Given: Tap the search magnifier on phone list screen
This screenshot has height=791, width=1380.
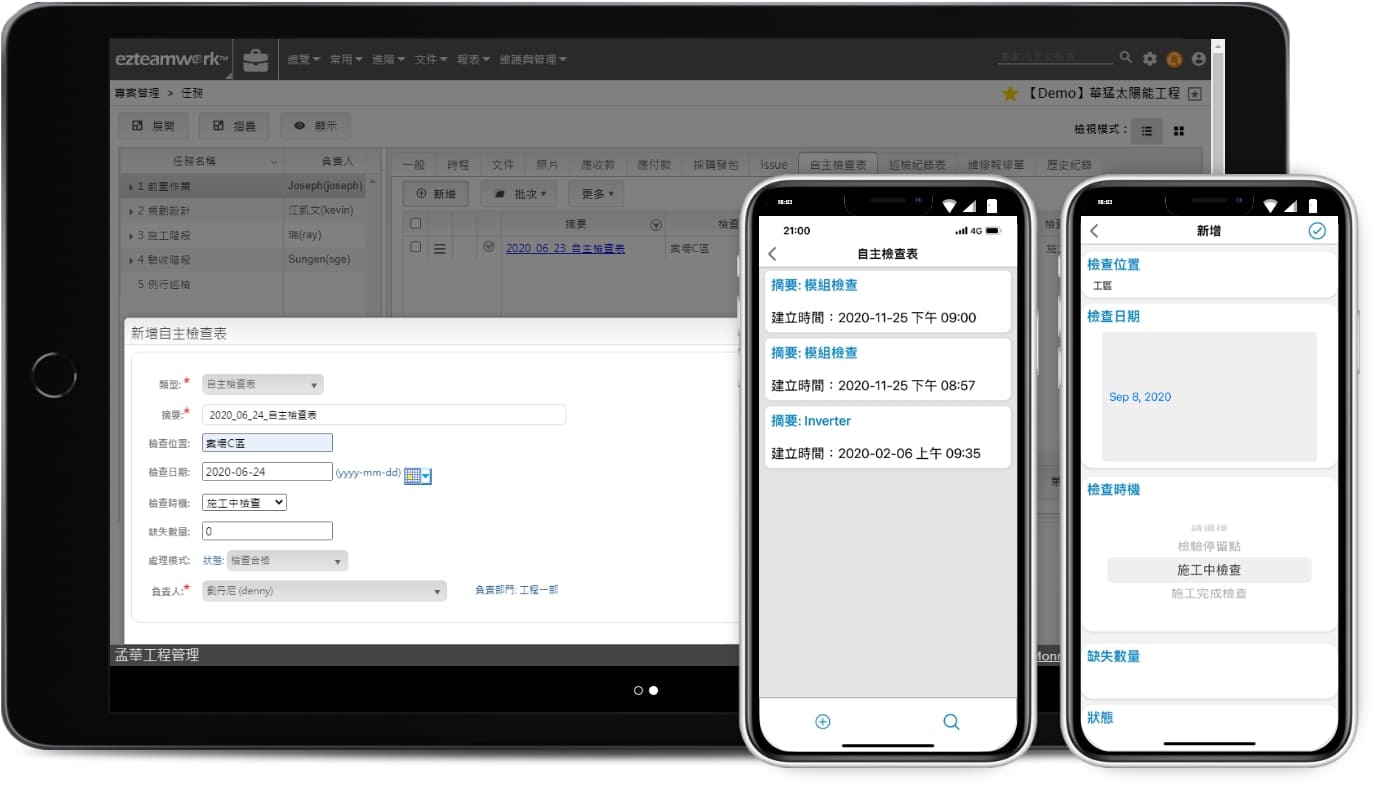Looking at the screenshot, I should 951,721.
